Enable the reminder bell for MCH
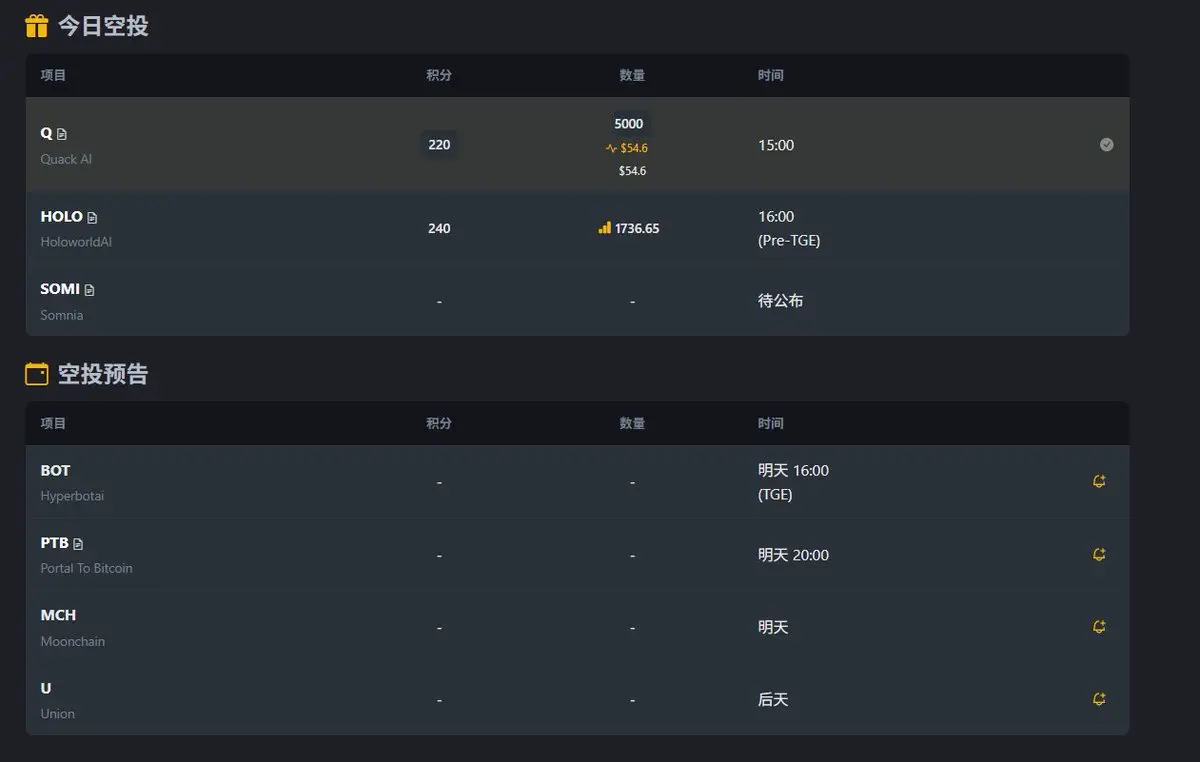The image size is (1200, 762). pos(1099,627)
